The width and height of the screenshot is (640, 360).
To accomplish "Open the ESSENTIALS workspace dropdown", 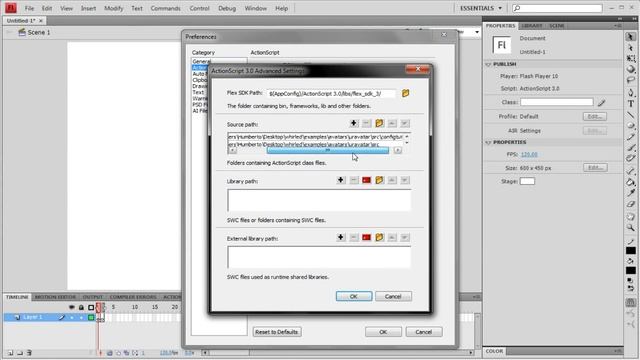I will pyautogui.click(x=480, y=8).
